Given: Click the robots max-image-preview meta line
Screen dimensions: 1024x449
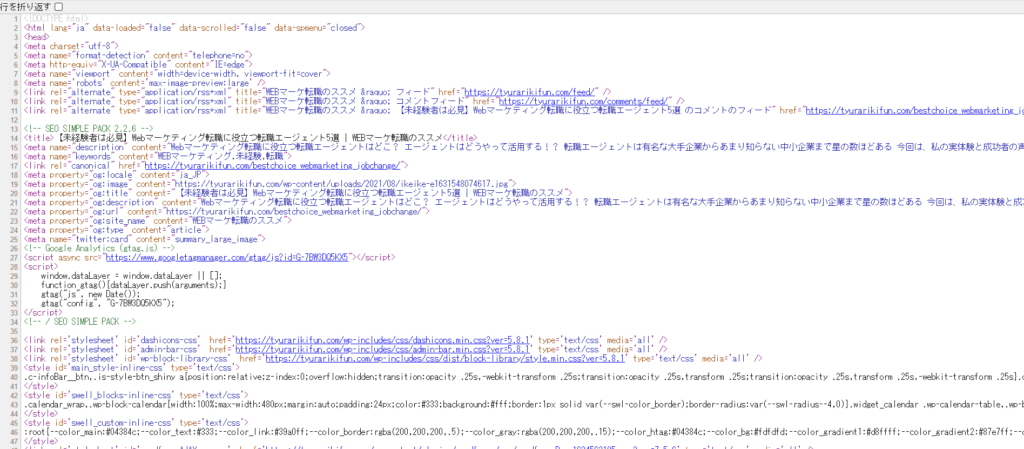Looking at the screenshot, I should pyautogui.click(x=144, y=83).
